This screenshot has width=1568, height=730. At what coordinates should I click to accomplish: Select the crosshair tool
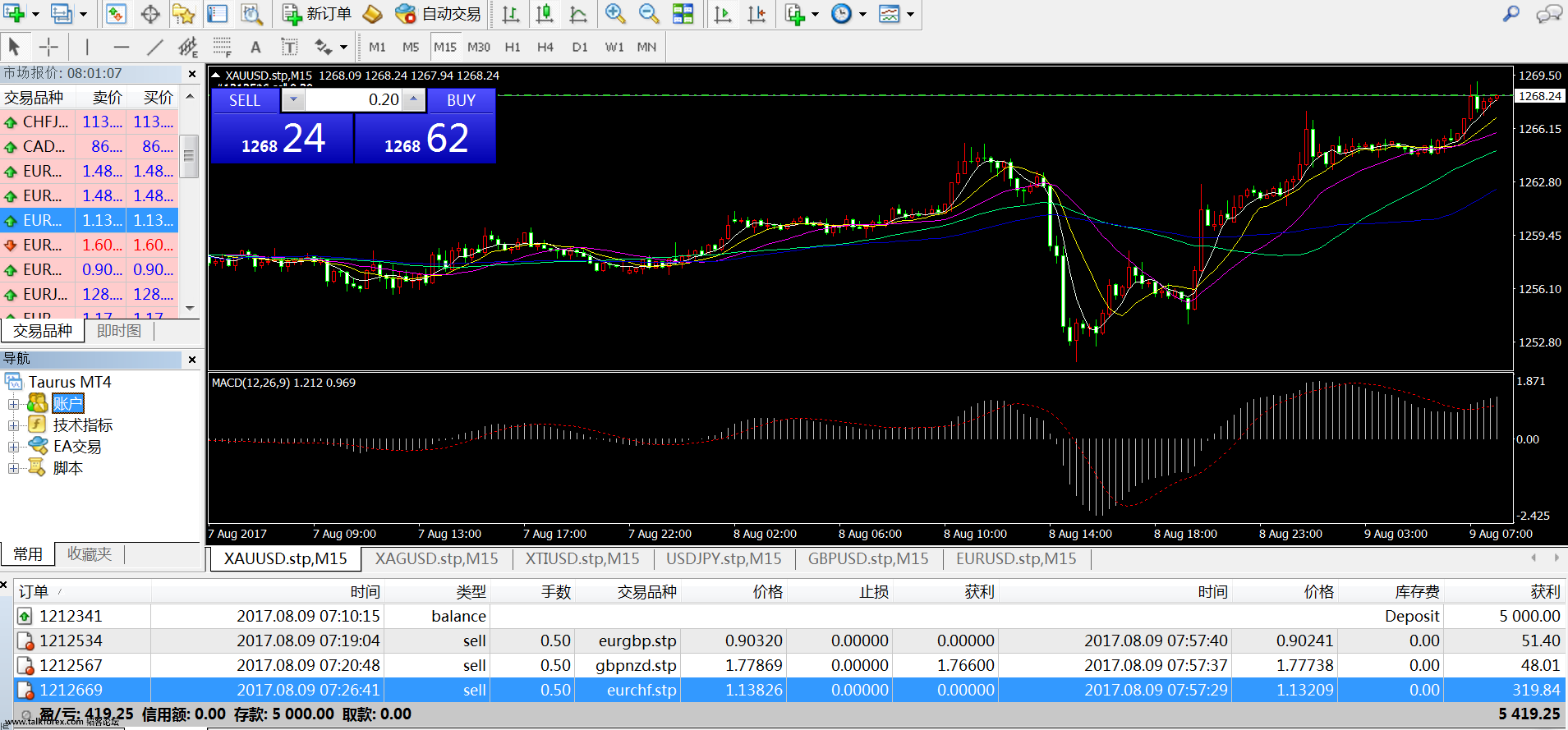point(48,47)
